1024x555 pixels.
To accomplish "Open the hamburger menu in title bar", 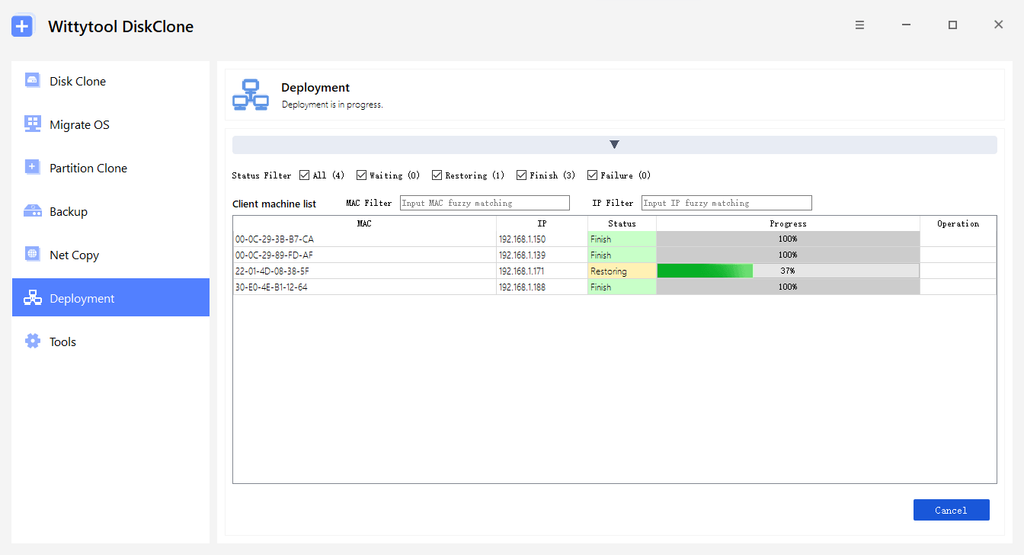I will [x=859, y=25].
